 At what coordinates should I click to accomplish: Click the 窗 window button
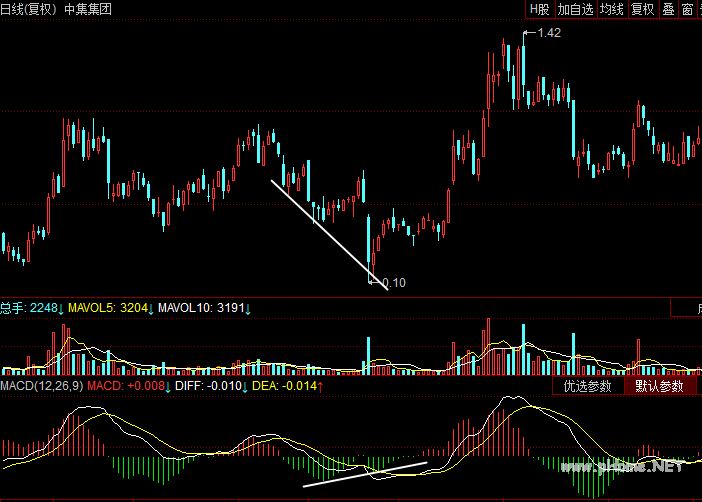click(687, 9)
